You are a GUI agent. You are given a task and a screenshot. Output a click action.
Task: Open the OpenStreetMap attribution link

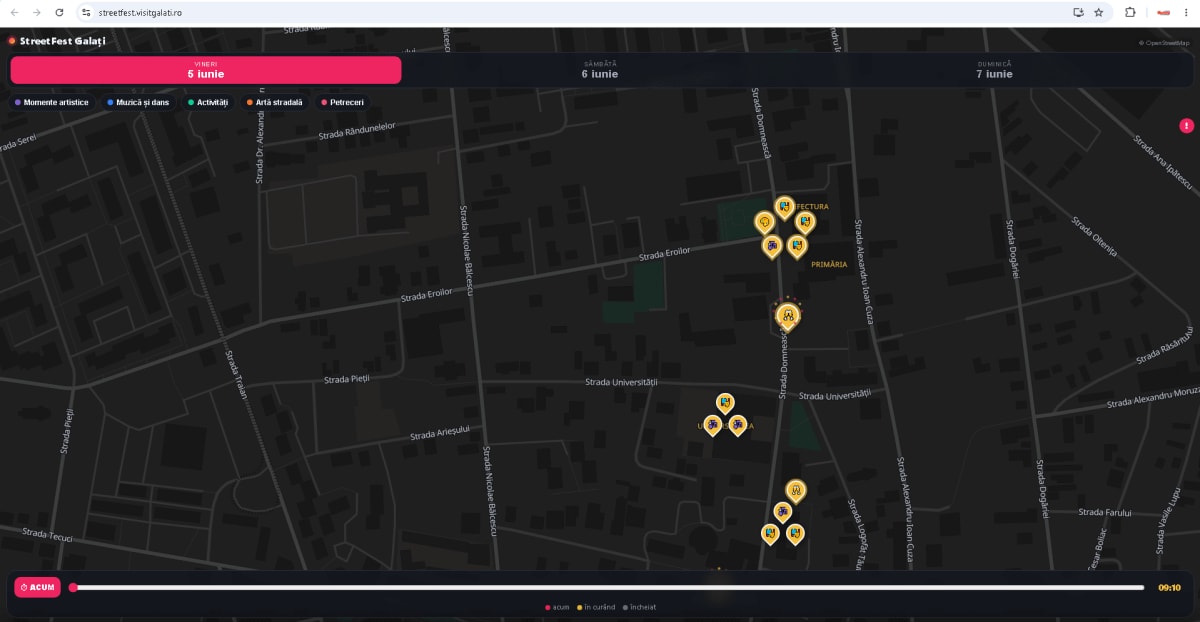[1166, 43]
